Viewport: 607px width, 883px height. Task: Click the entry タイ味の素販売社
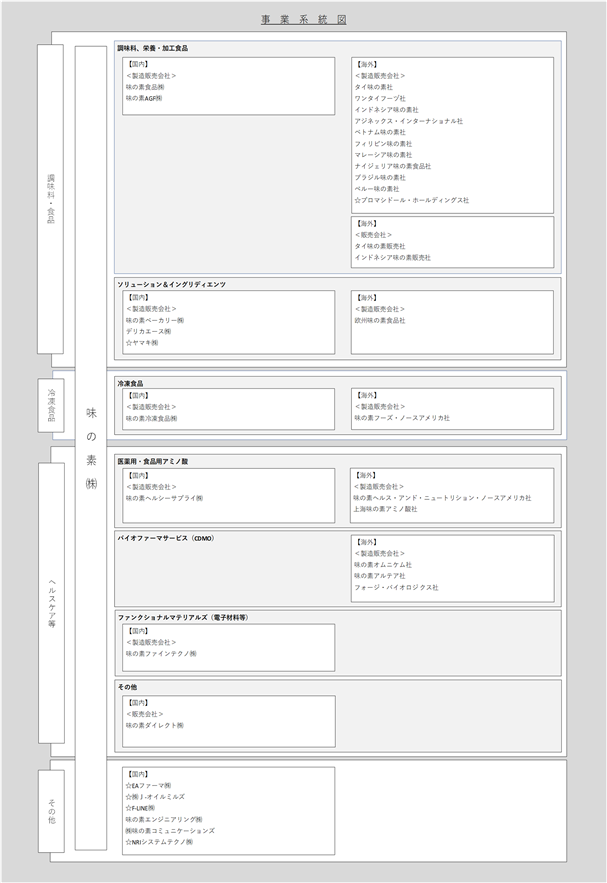click(x=380, y=247)
